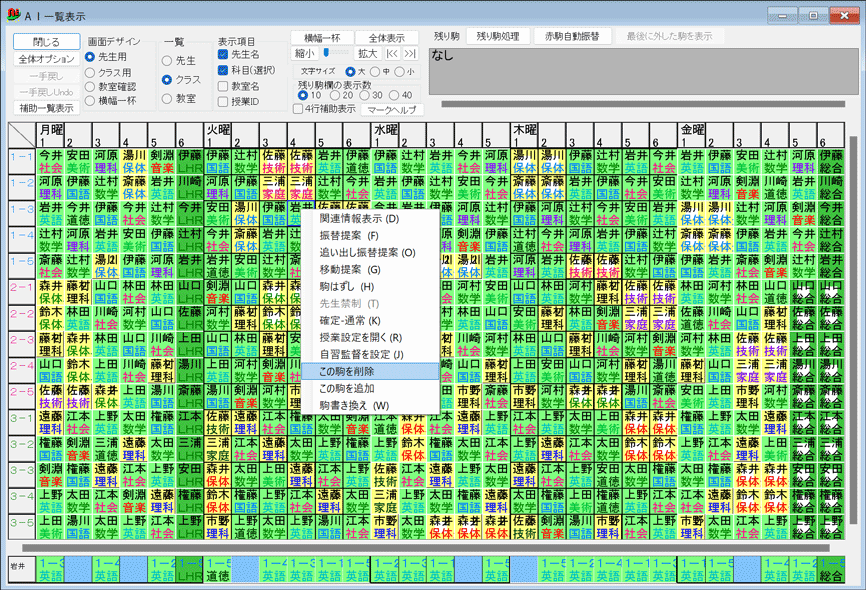
Task: Check the 教室名 checkbox
Action: point(223,85)
